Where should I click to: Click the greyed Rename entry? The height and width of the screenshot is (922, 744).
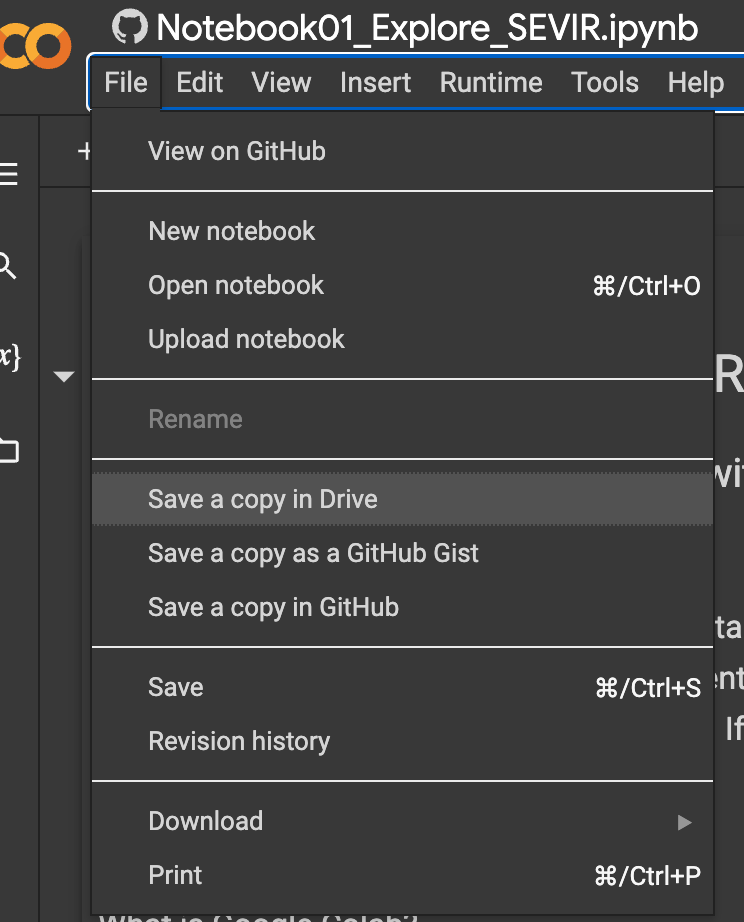402,419
